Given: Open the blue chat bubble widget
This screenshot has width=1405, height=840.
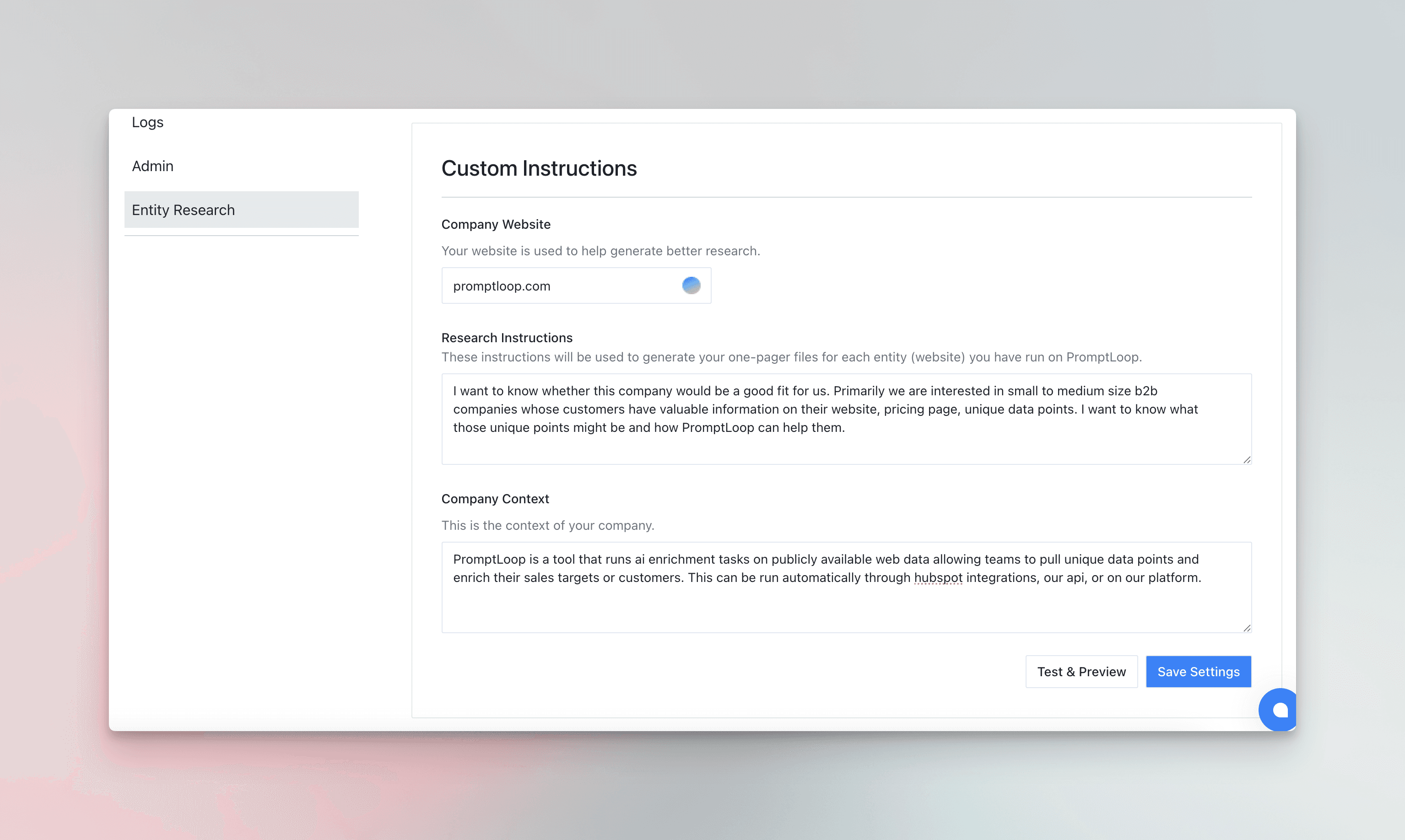Looking at the screenshot, I should pos(1278,709).
